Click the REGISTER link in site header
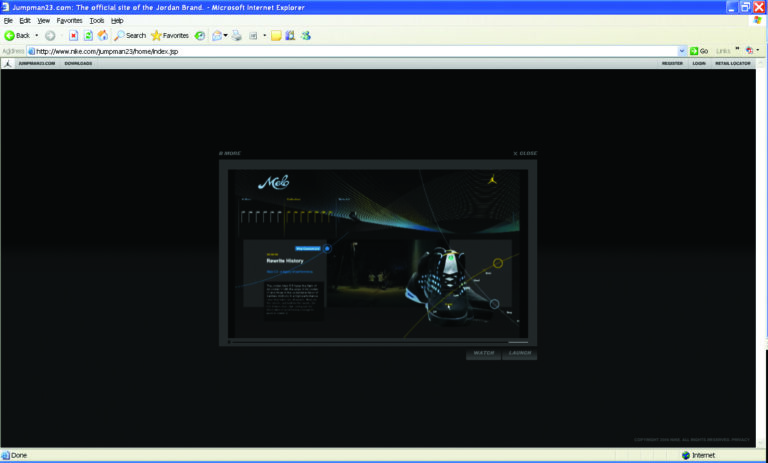This screenshot has width=768, height=463. (672, 63)
